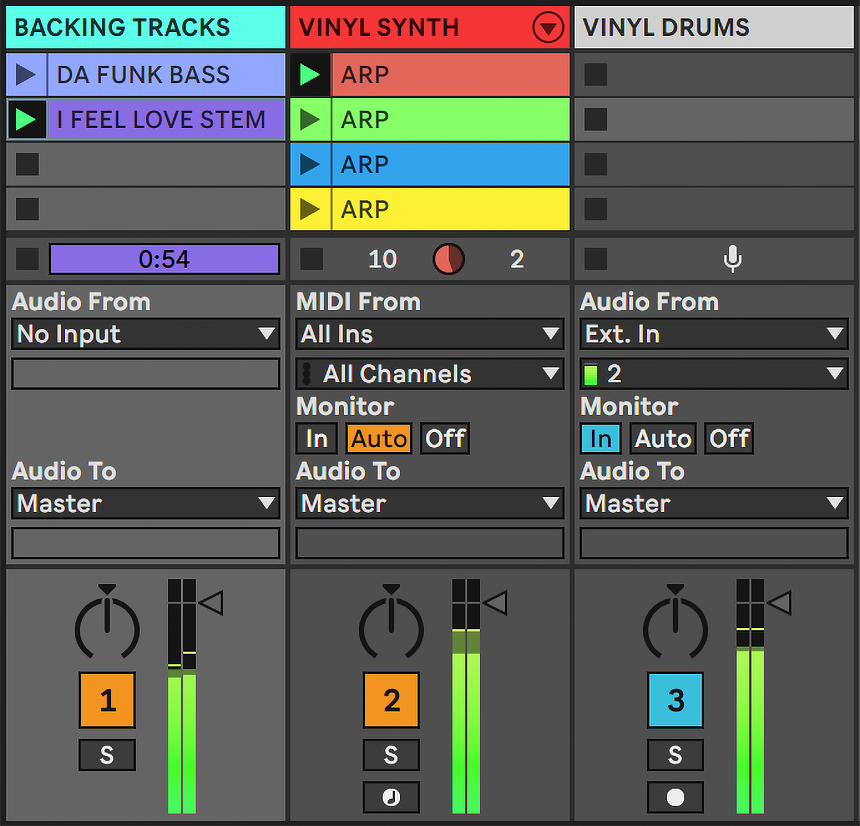
Task: Mute Vinyl Synth using track 2 activator
Action: (x=391, y=700)
